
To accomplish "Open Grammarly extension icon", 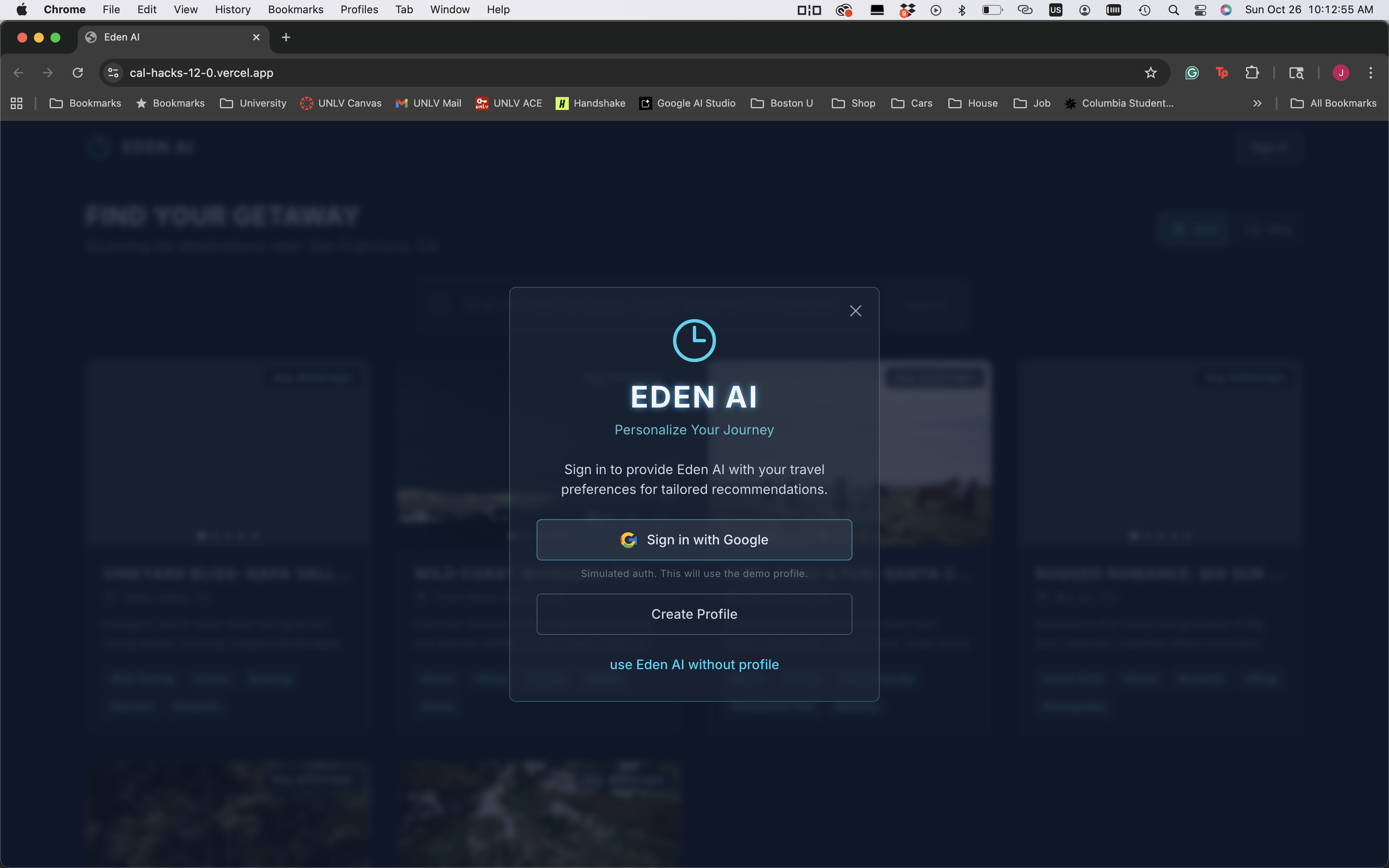I will pos(1192,73).
